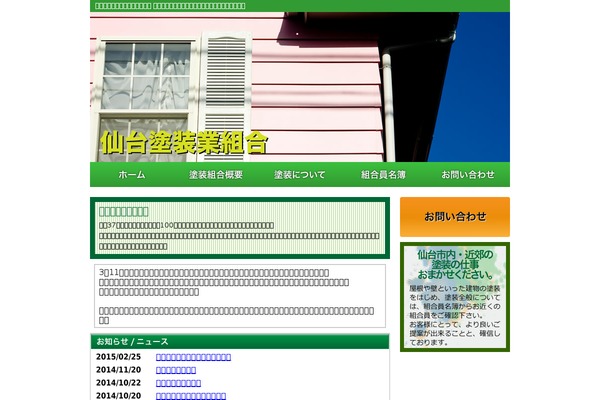The width and height of the screenshot is (600, 400).
Task: Open the news link dated 2014/11/20
Action: 176,370
